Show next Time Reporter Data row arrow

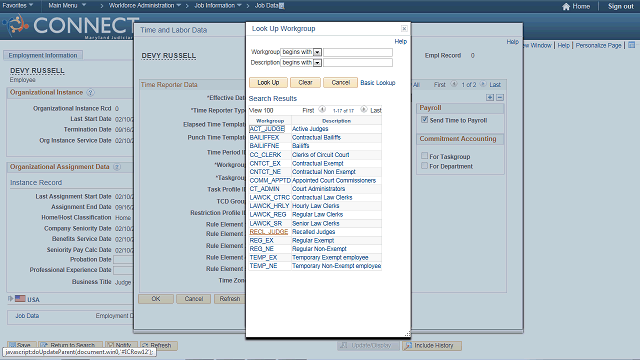point(483,84)
